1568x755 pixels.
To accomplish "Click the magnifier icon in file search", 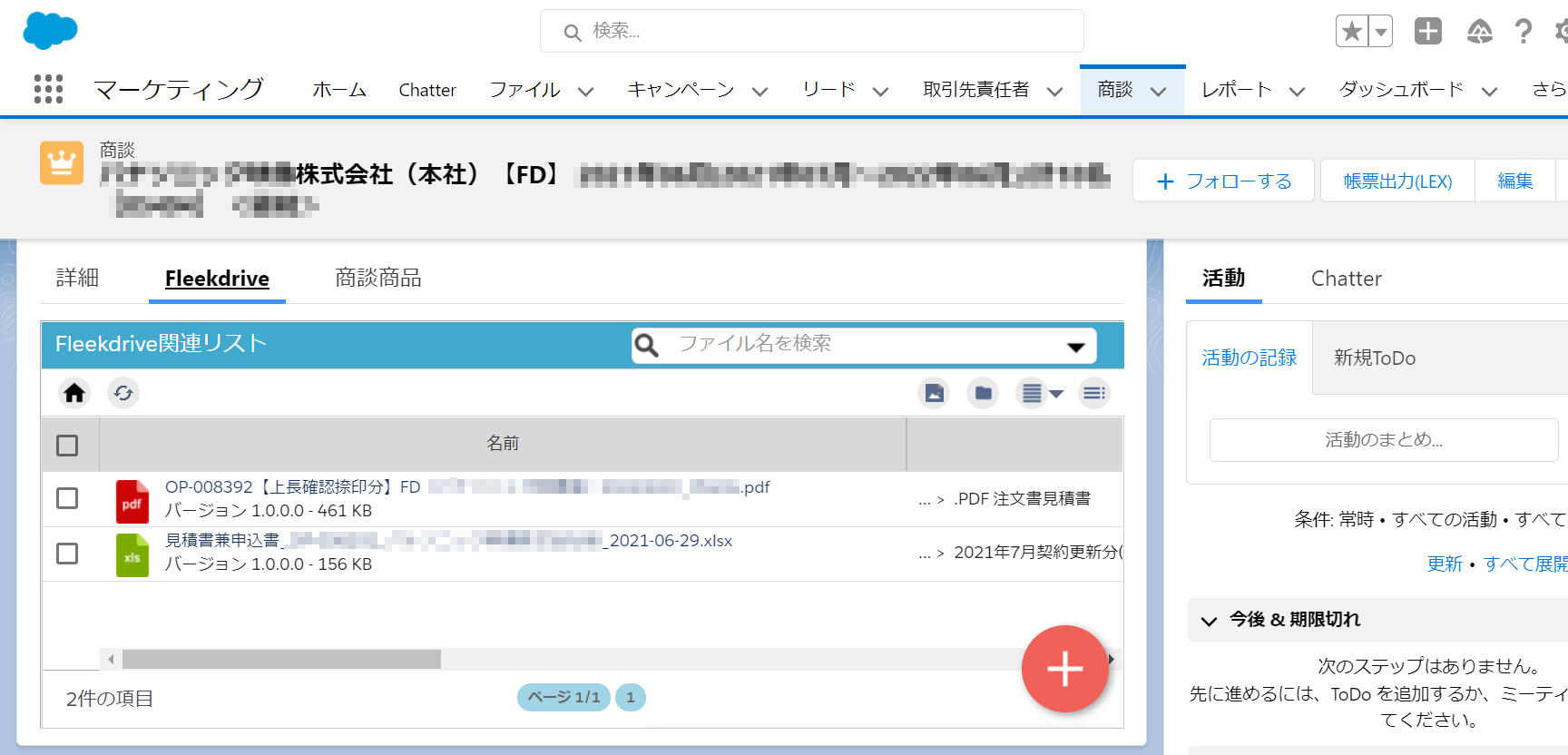I will (647, 345).
